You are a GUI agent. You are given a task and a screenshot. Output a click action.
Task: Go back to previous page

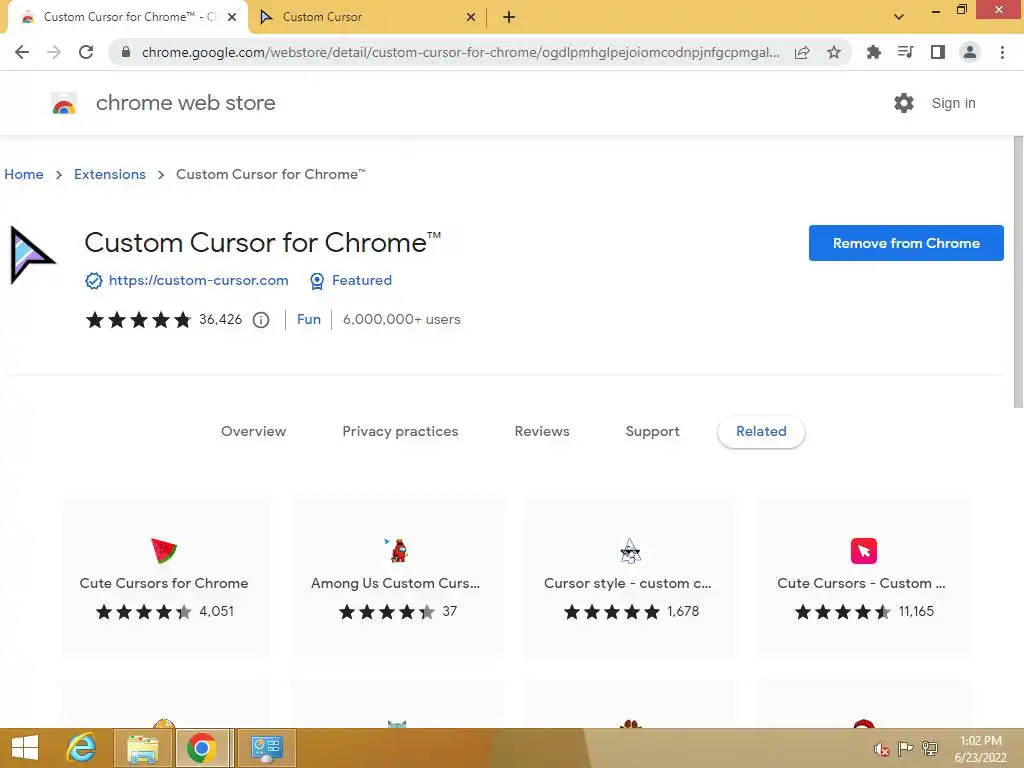22,52
